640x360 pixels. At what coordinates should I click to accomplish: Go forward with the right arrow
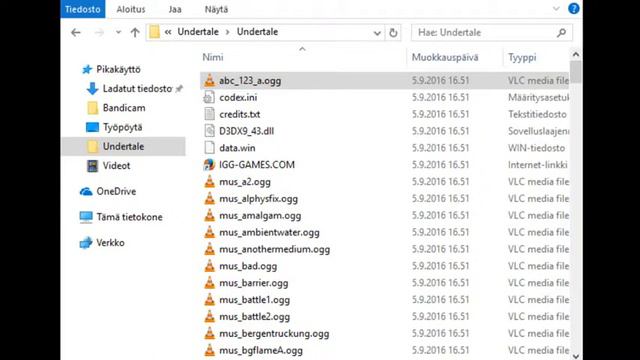[99, 32]
